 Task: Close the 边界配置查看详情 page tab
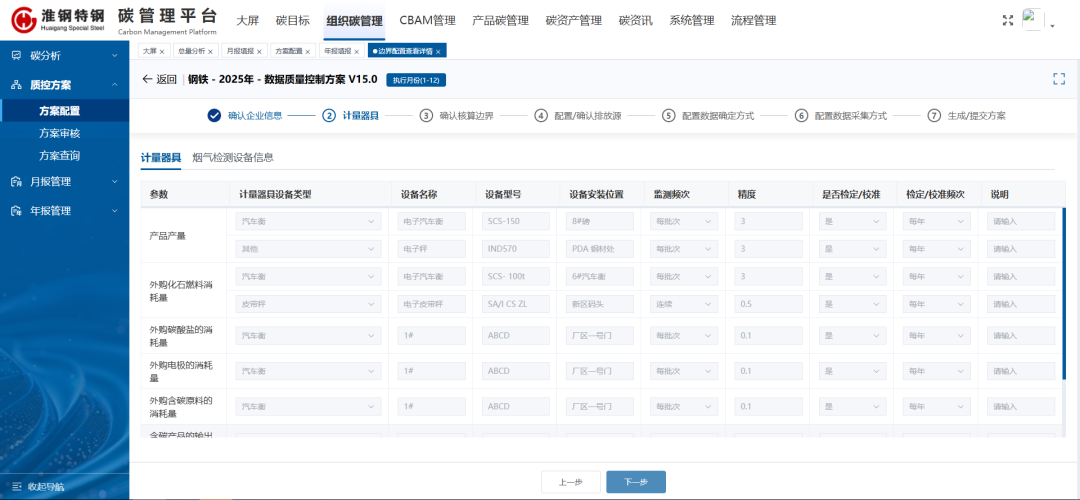[x=437, y=52]
